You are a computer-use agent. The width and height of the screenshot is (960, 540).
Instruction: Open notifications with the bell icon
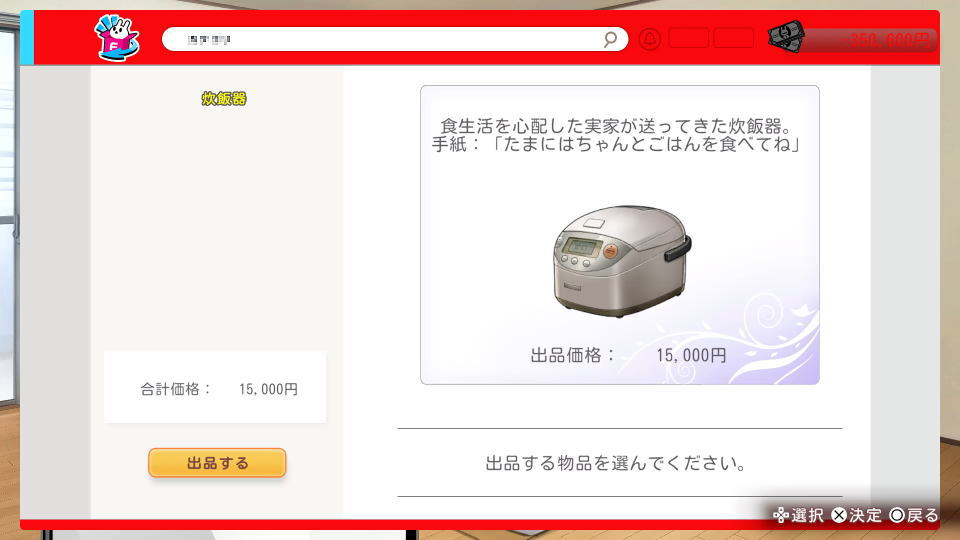(x=650, y=39)
